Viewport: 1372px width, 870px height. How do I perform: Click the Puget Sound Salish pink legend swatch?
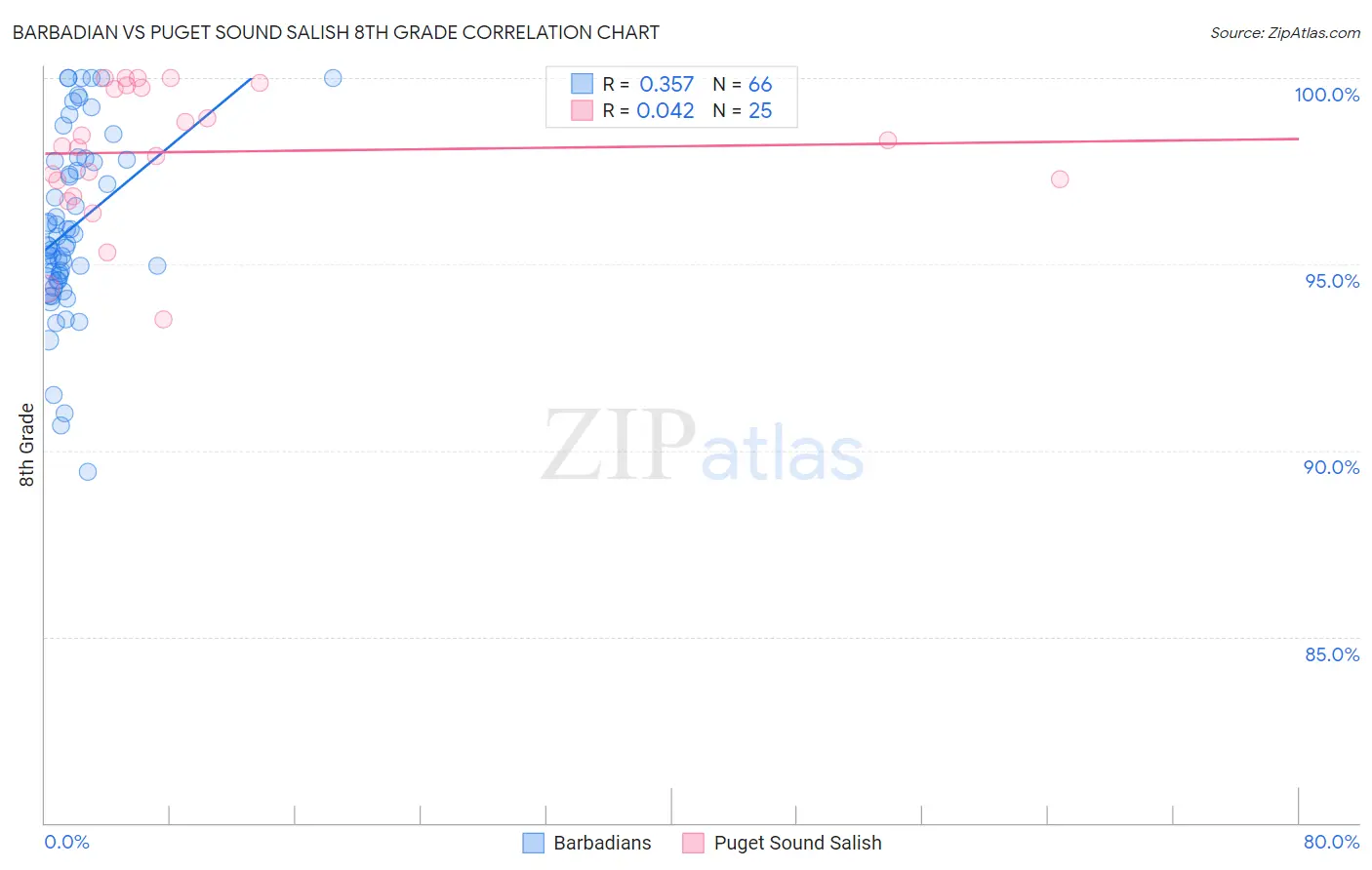pyautogui.click(x=693, y=843)
